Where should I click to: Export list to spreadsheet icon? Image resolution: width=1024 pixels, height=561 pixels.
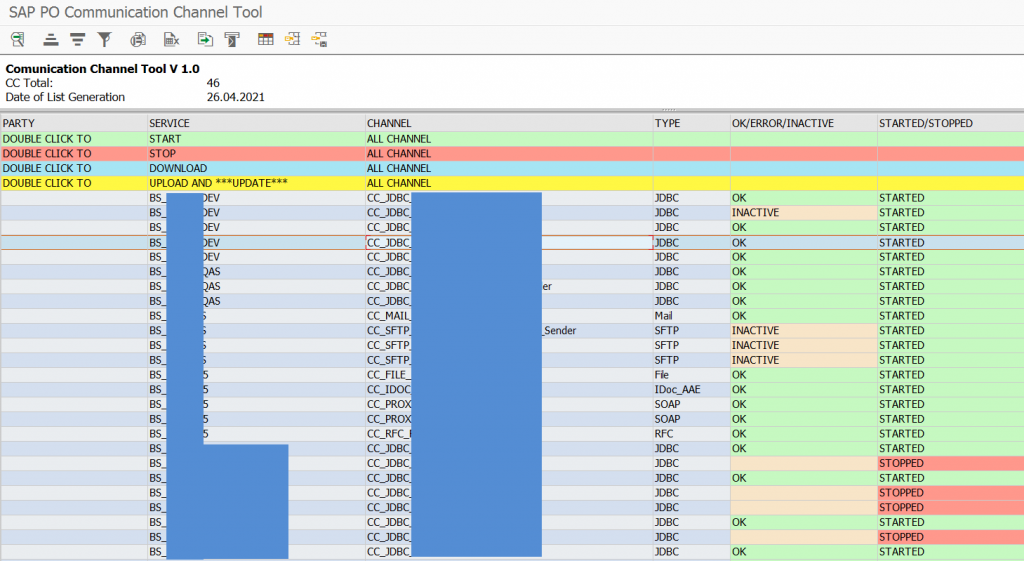171,39
